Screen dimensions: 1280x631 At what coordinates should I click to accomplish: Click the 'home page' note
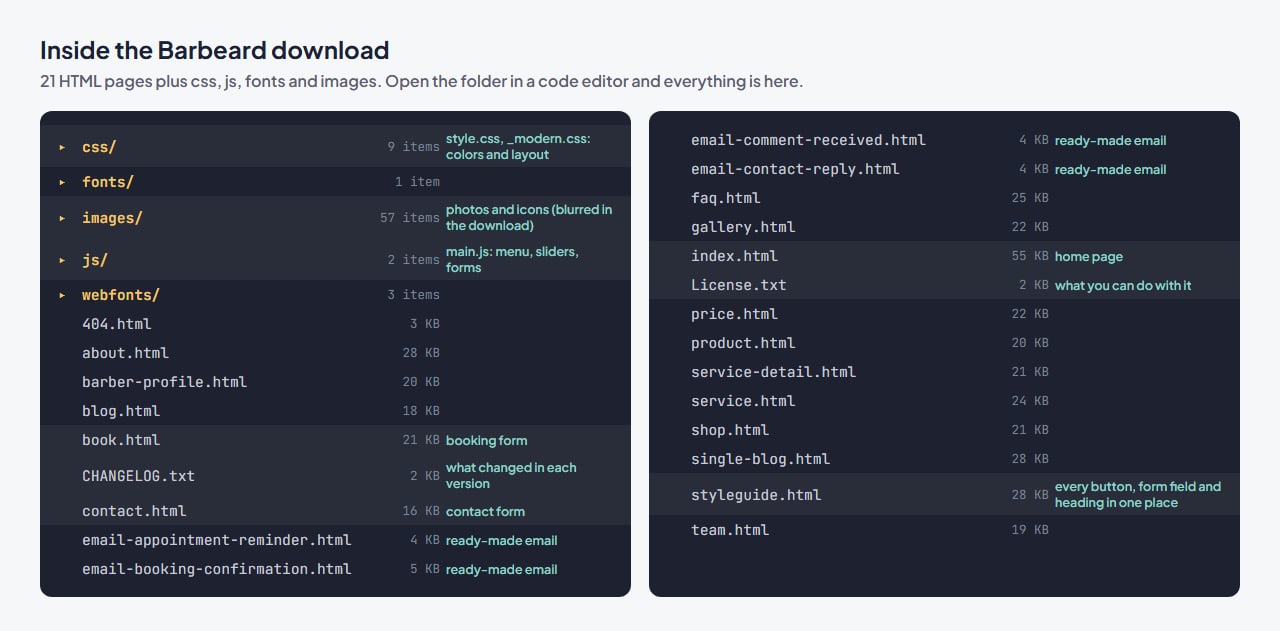1089,257
